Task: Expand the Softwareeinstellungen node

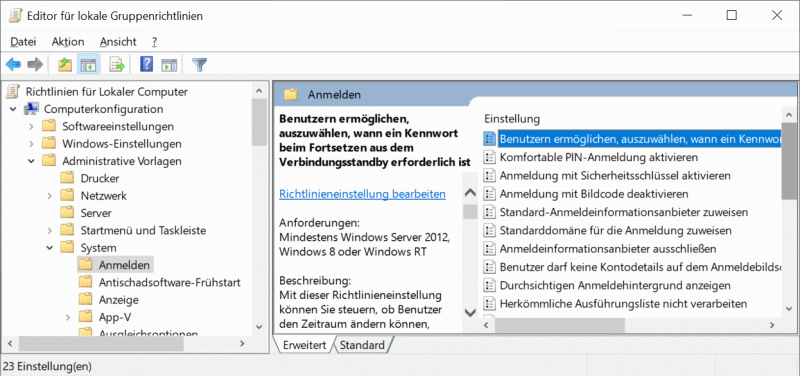Action: tap(32, 127)
